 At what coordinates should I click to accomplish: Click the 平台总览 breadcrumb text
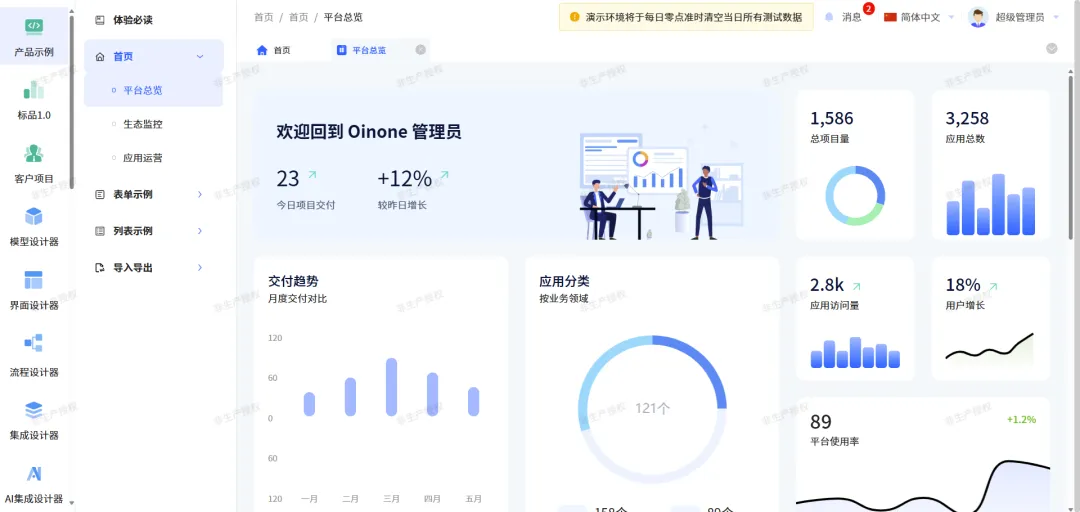[343, 17]
